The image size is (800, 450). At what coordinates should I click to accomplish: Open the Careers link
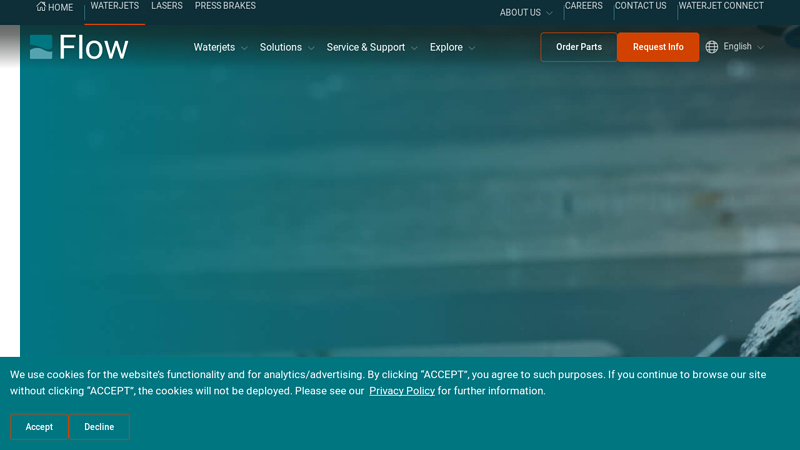(583, 6)
